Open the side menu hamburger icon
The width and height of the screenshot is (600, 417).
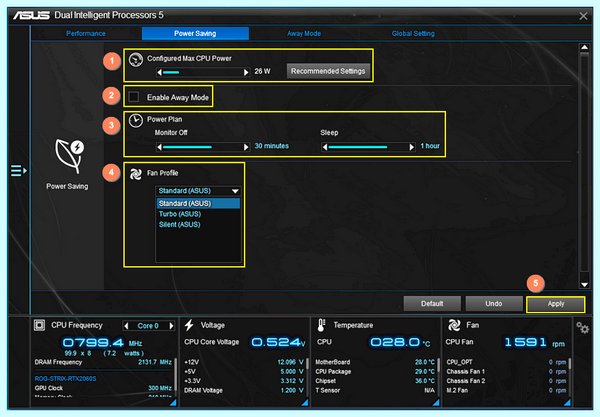click(x=18, y=171)
